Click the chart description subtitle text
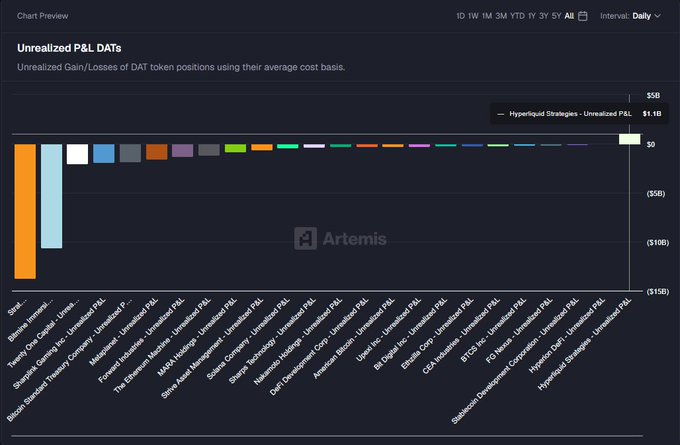This screenshot has height=445, width=680. pos(181,67)
